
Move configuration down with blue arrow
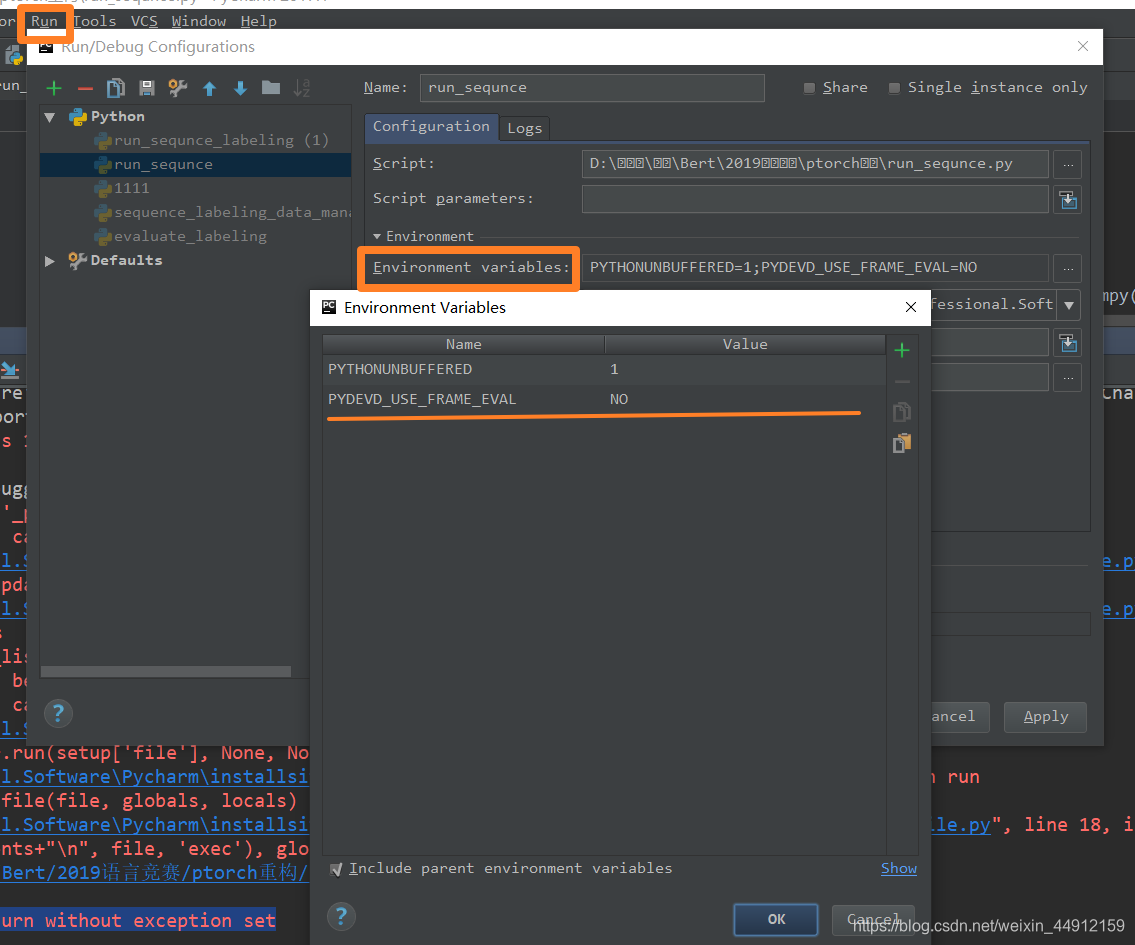[x=240, y=88]
